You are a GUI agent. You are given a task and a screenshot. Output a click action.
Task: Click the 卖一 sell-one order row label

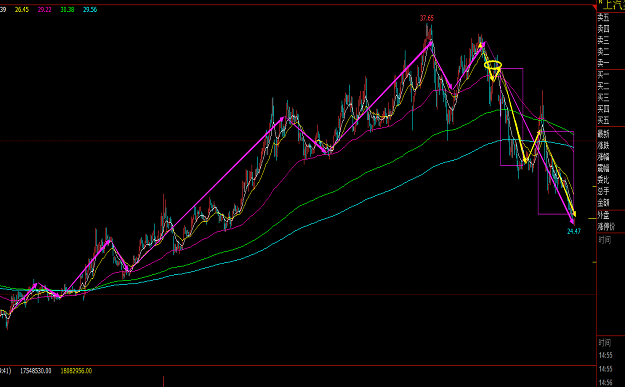pyautogui.click(x=603, y=63)
